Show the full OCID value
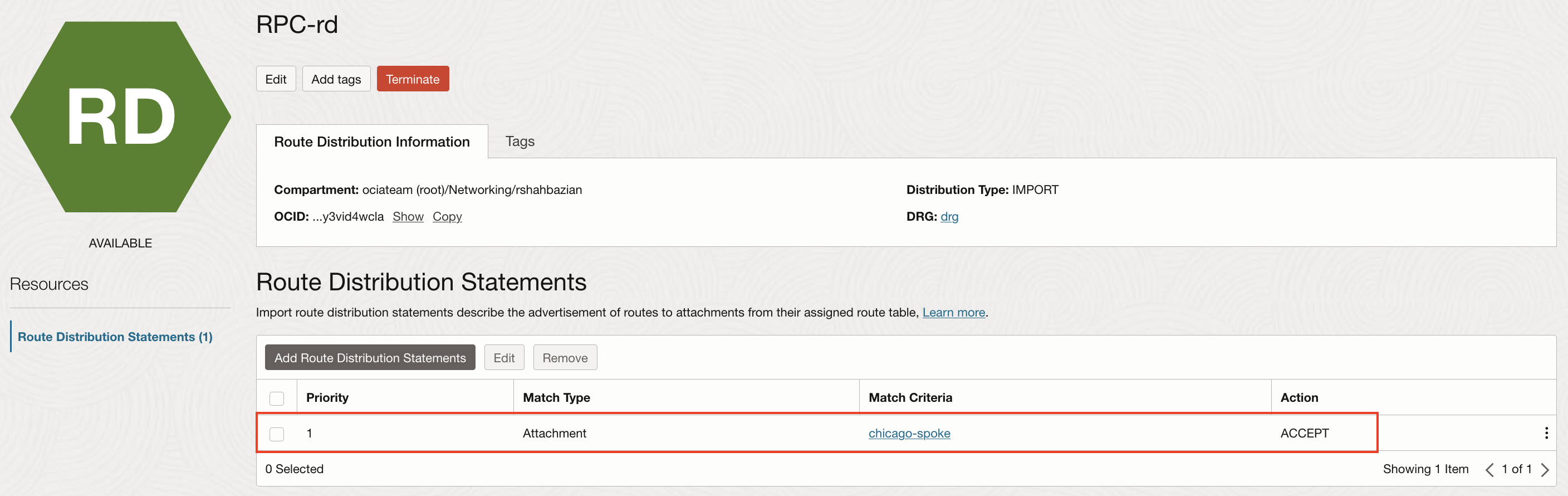The image size is (1568, 496). 407,216
